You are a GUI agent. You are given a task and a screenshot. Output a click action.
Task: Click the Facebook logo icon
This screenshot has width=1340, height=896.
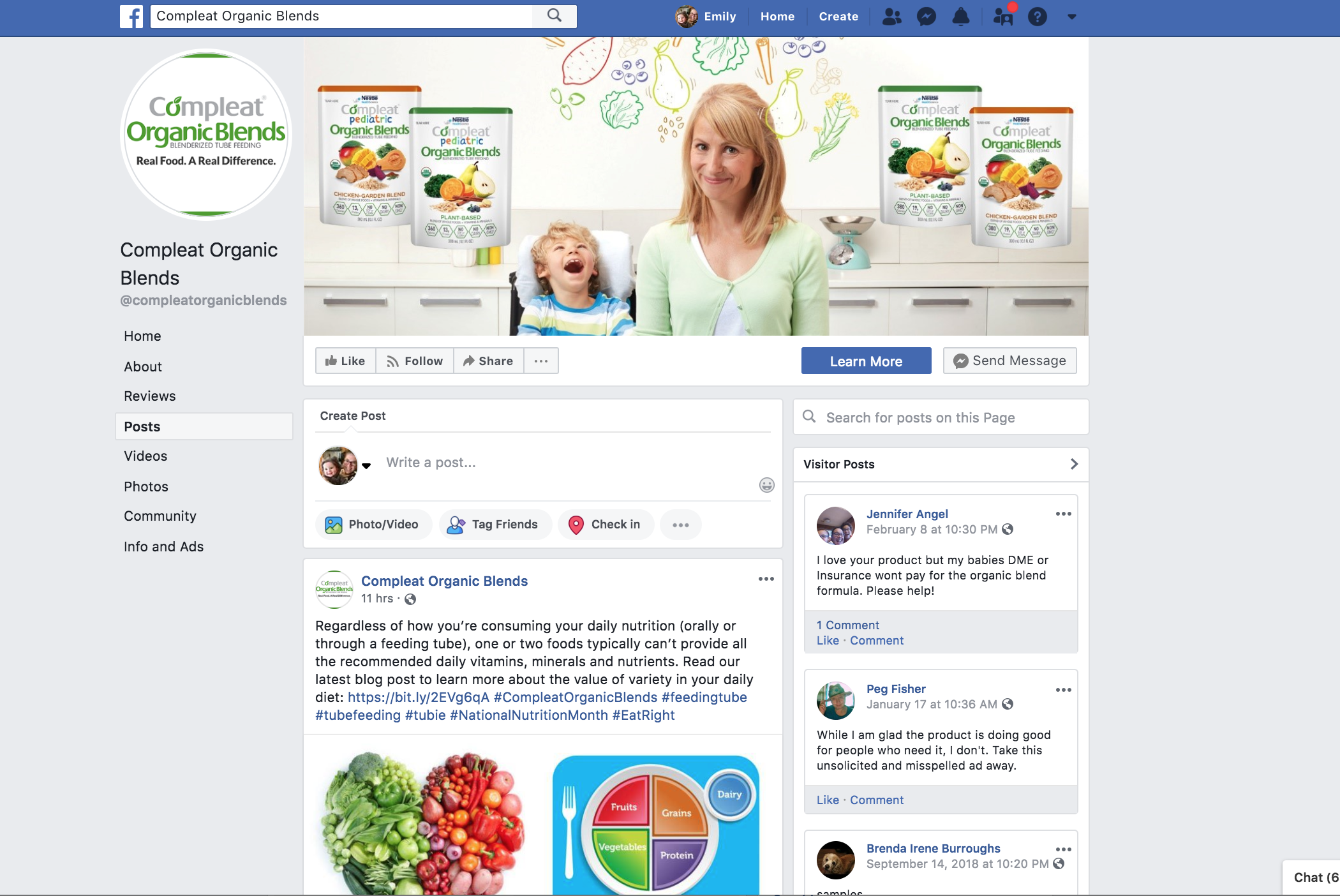[131, 17]
